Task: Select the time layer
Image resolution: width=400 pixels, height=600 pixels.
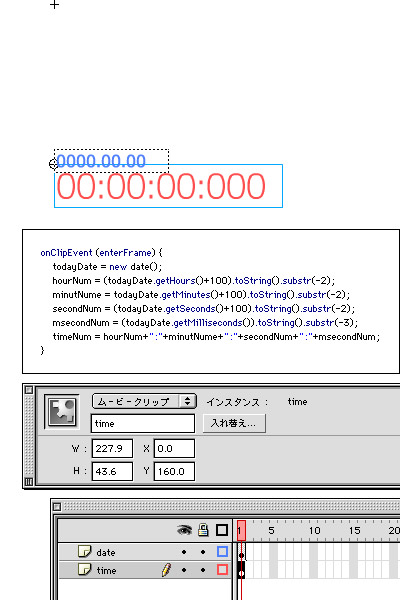Action: point(145,570)
